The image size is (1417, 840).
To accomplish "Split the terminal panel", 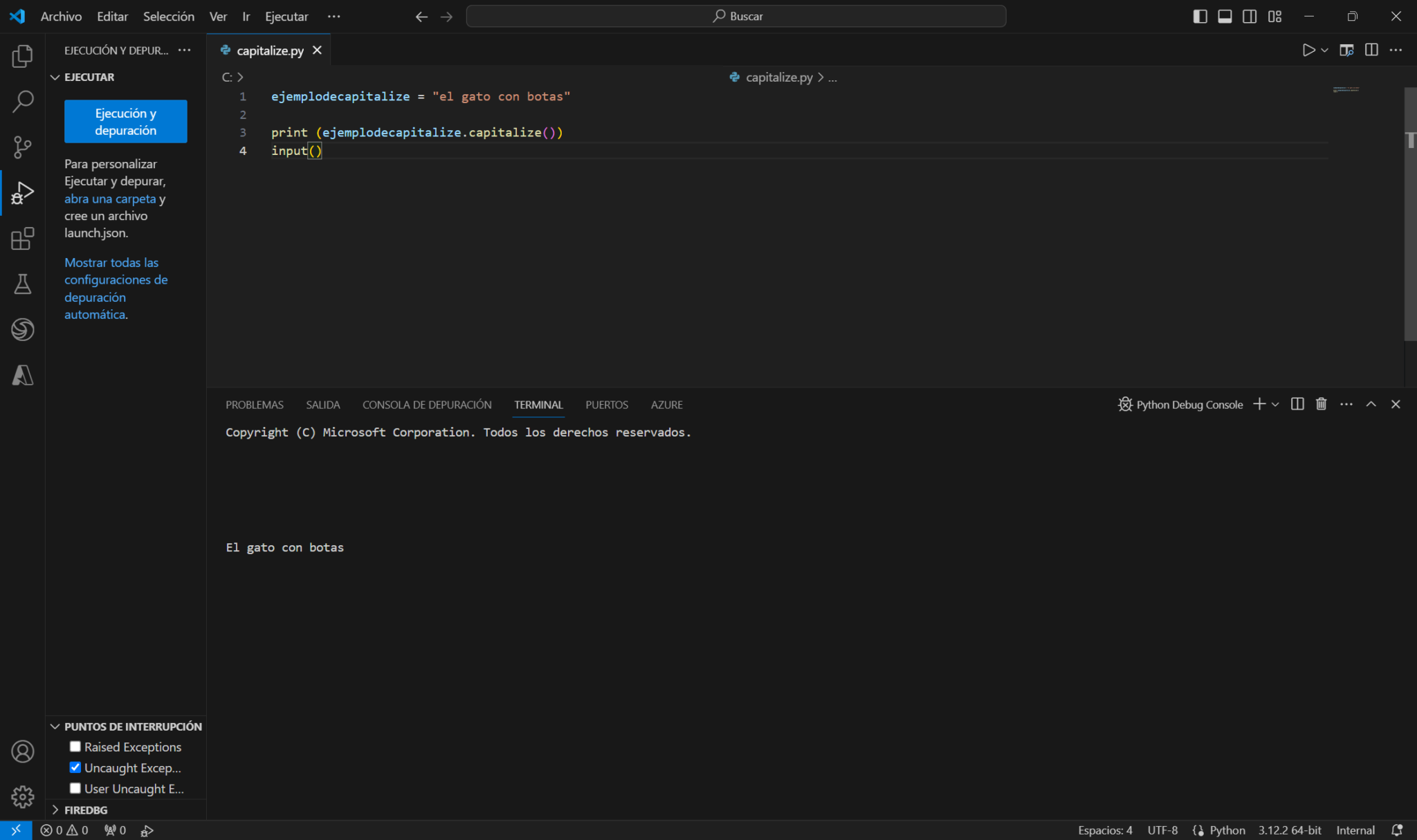I will coord(1296,404).
